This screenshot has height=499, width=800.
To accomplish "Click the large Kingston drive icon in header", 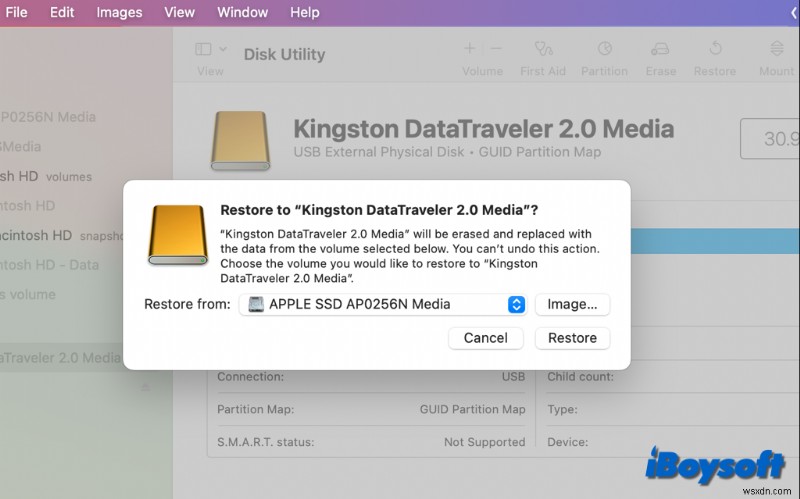I will click(x=240, y=140).
